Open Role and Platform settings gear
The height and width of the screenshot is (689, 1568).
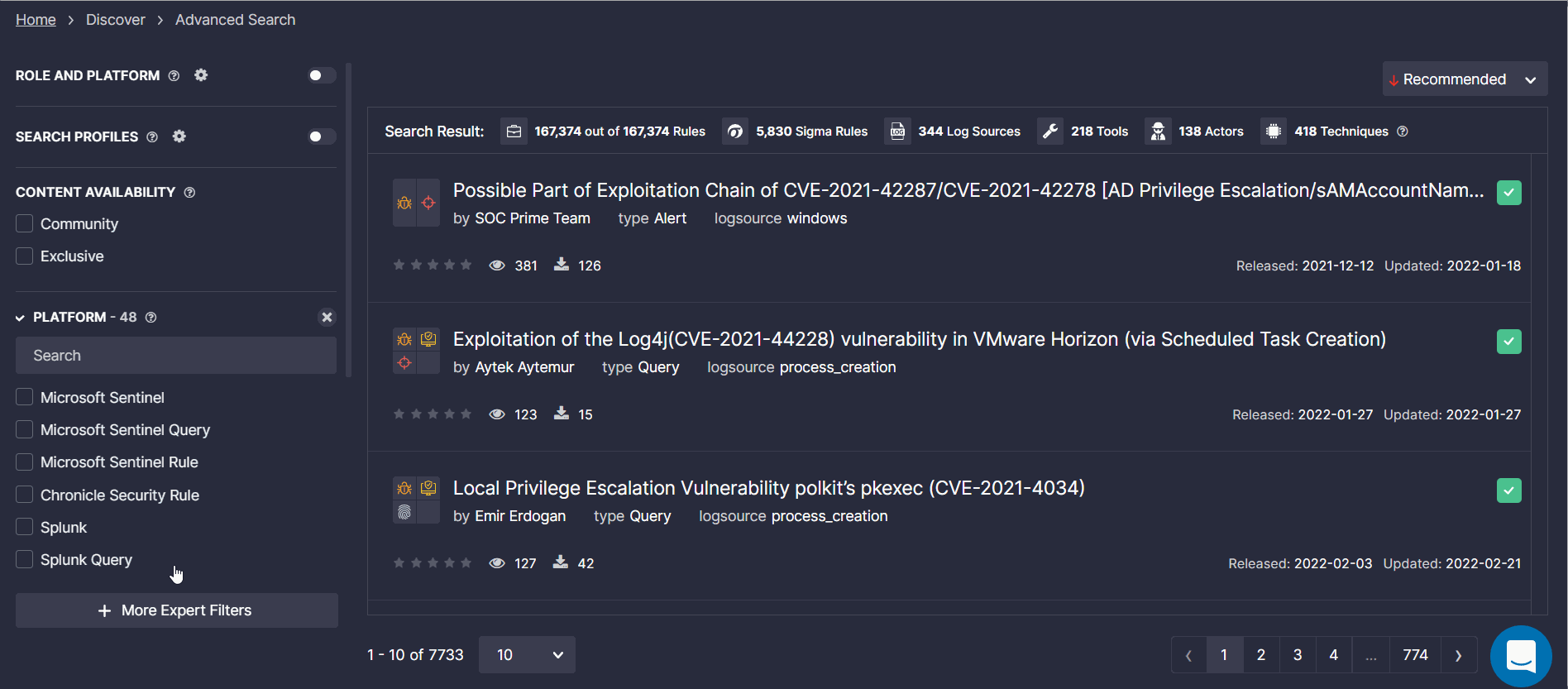201,75
